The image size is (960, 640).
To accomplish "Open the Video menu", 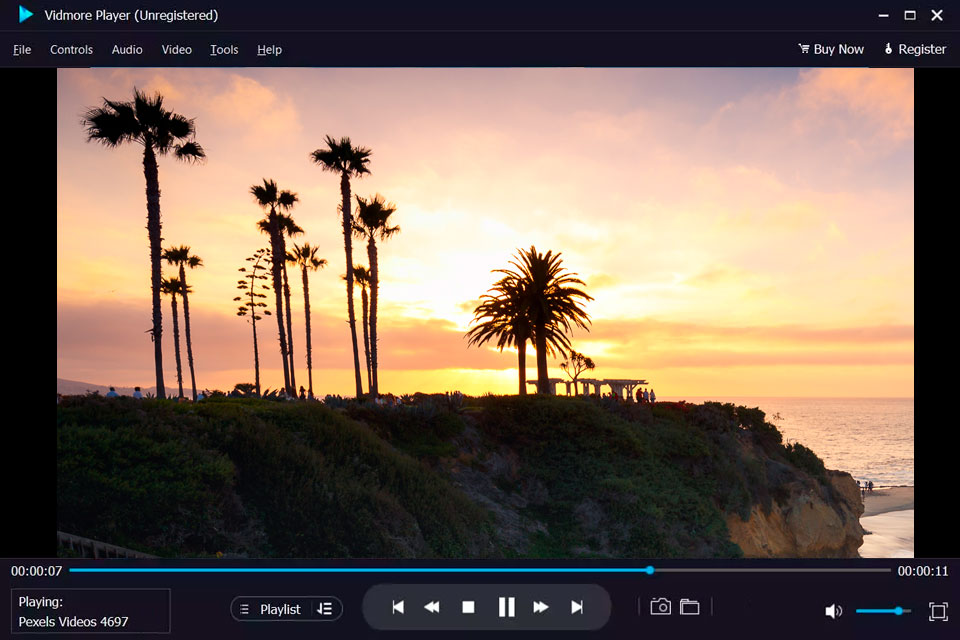I will (x=176, y=50).
